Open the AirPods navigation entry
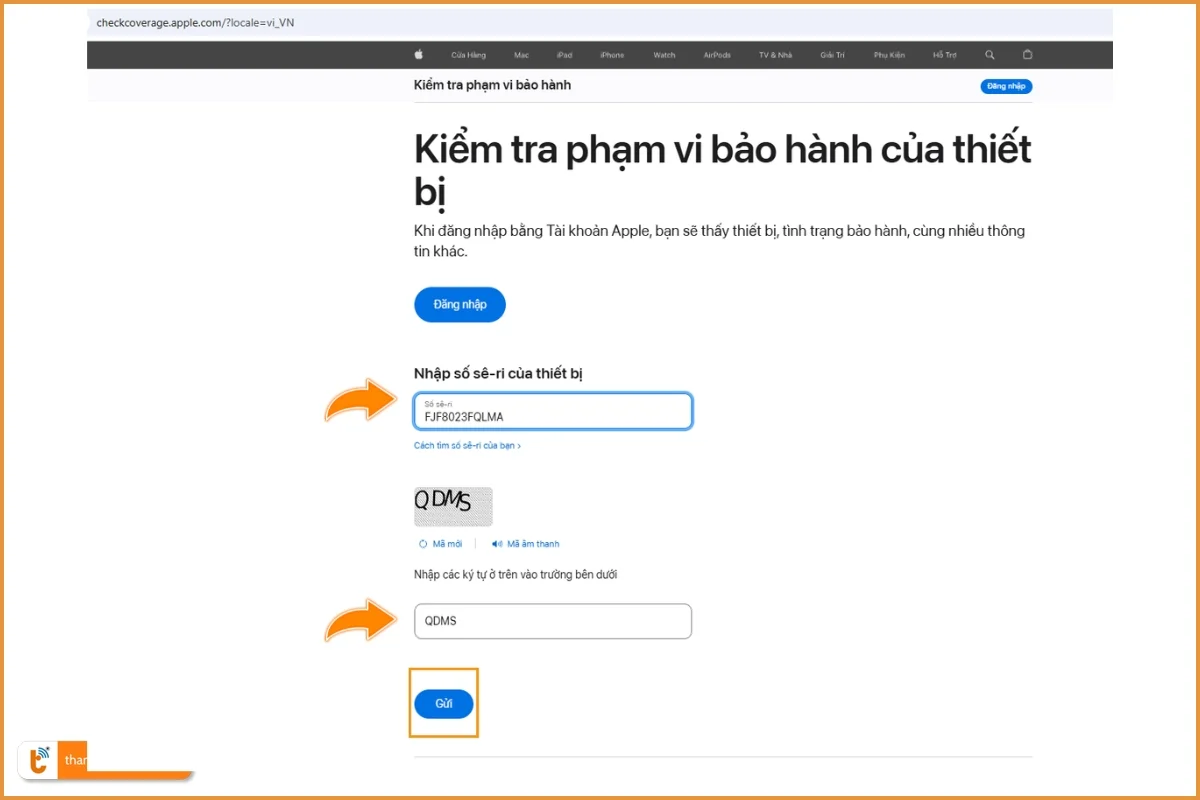Image resolution: width=1200 pixels, height=800 pixels. point(716,55)
